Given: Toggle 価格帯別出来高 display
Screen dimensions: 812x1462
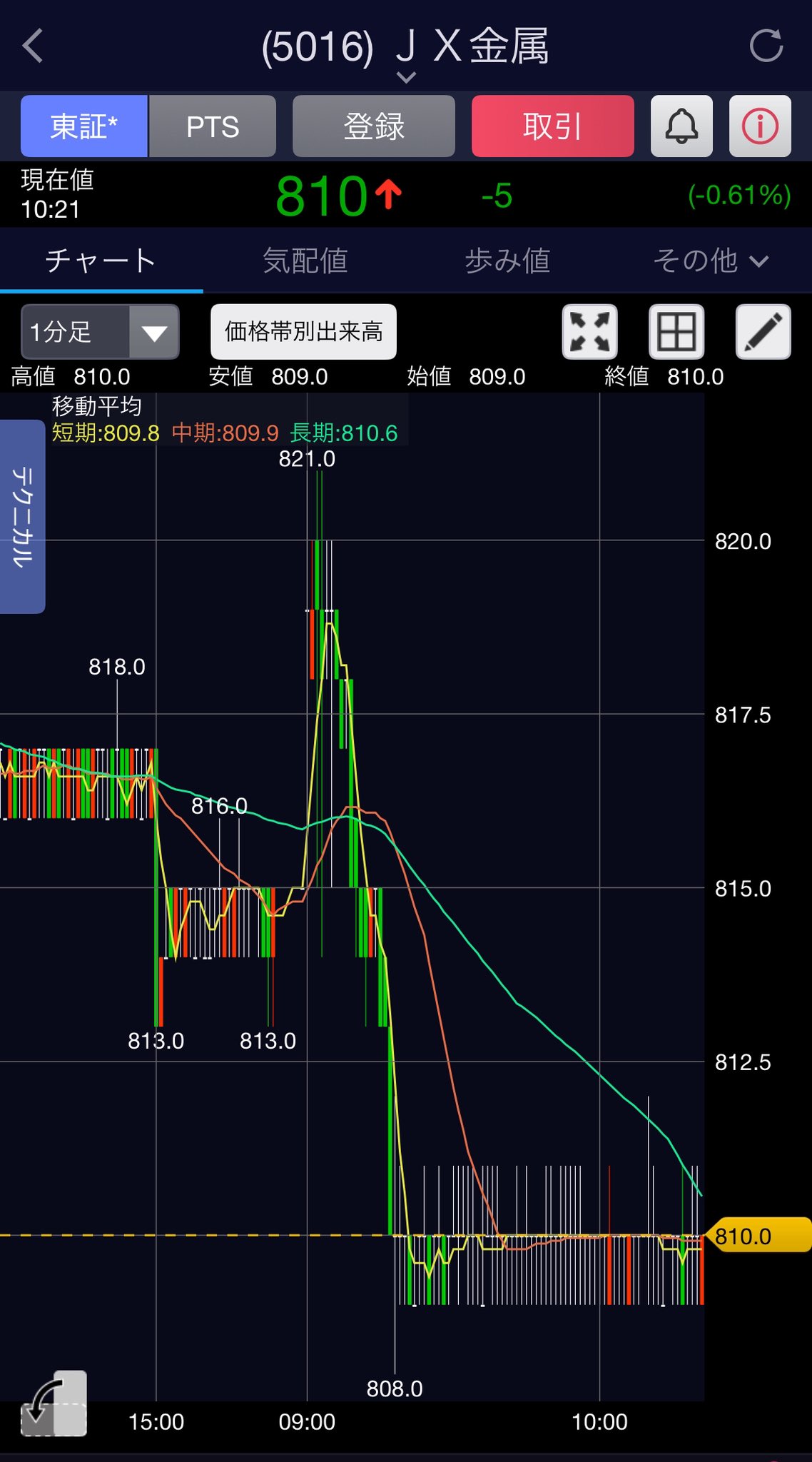Looking at the screenshot, I should 303,332.
